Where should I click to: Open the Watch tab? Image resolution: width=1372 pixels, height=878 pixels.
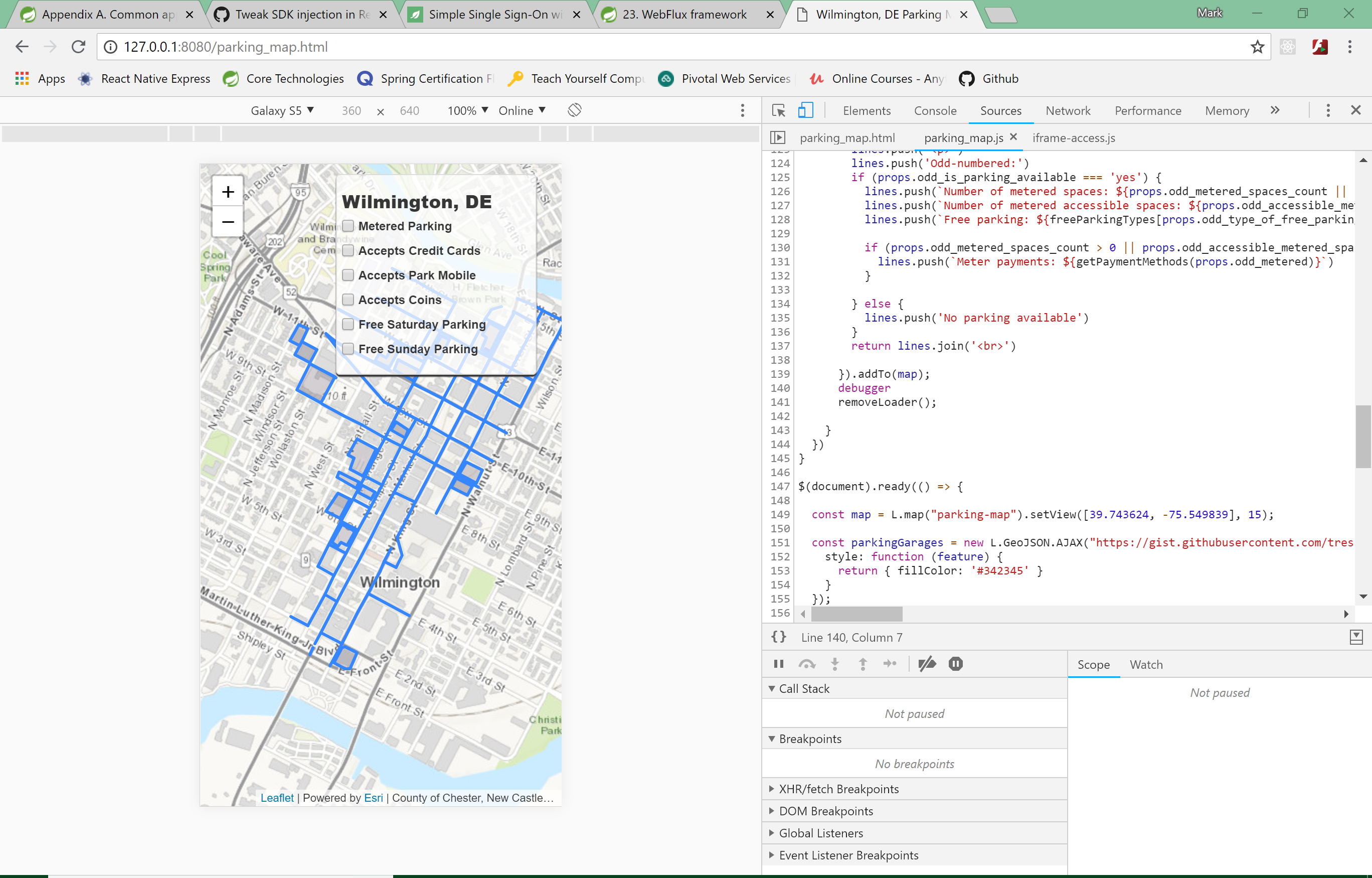1146,665
